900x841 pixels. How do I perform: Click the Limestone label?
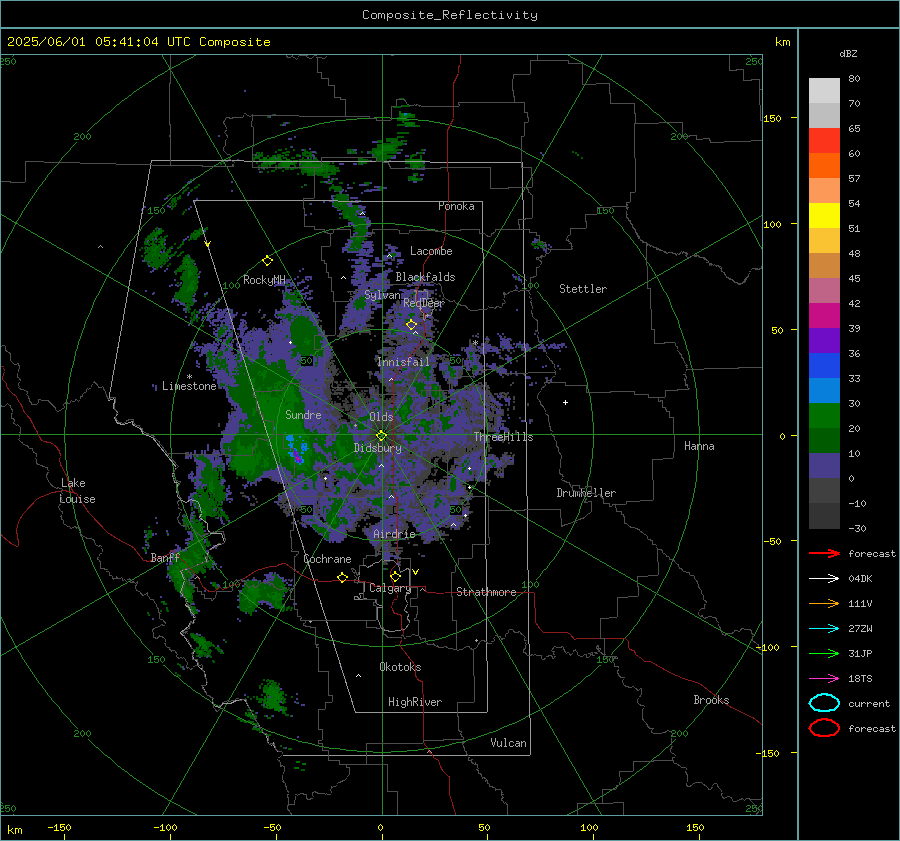[189, 386]
